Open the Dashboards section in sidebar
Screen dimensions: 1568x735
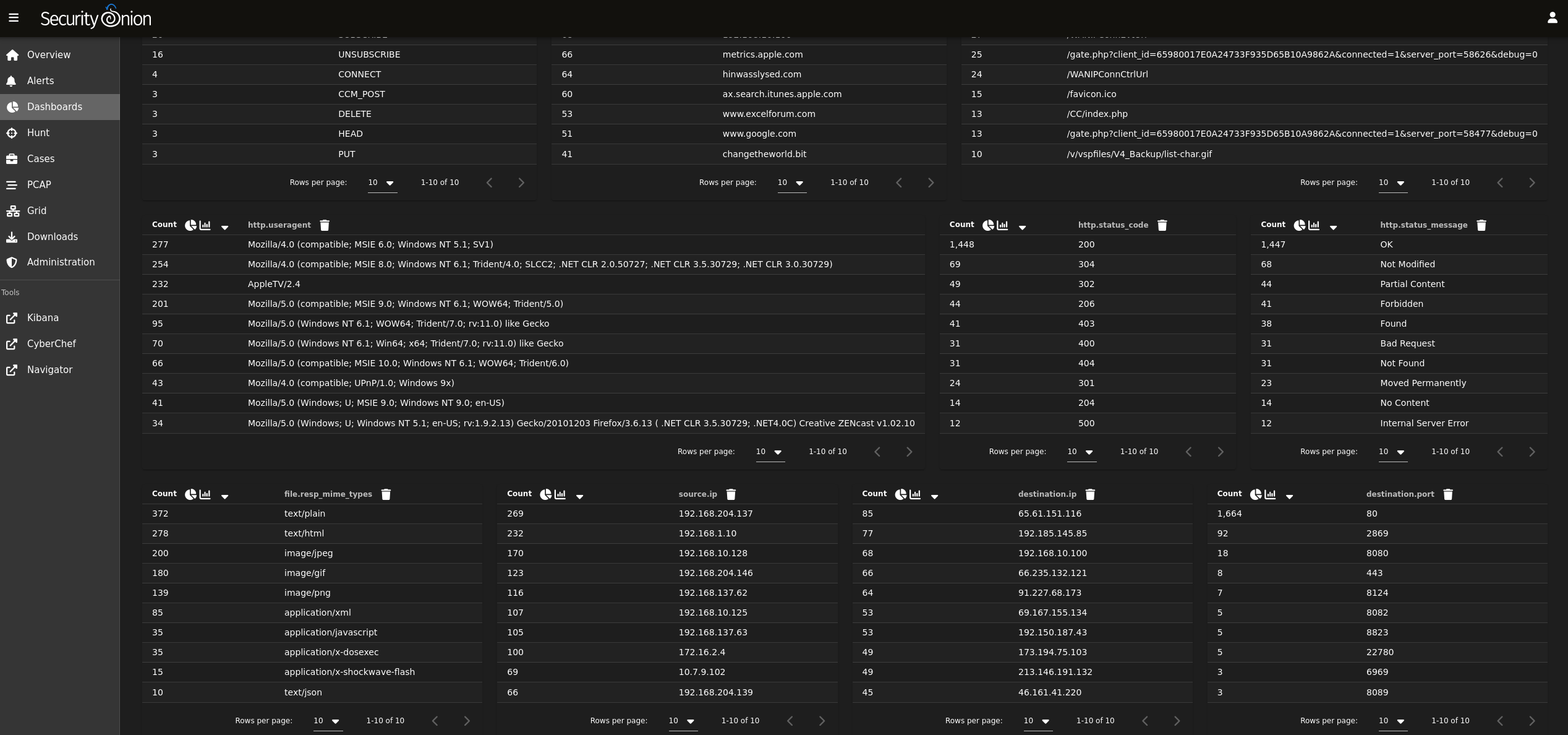(54, 106)
